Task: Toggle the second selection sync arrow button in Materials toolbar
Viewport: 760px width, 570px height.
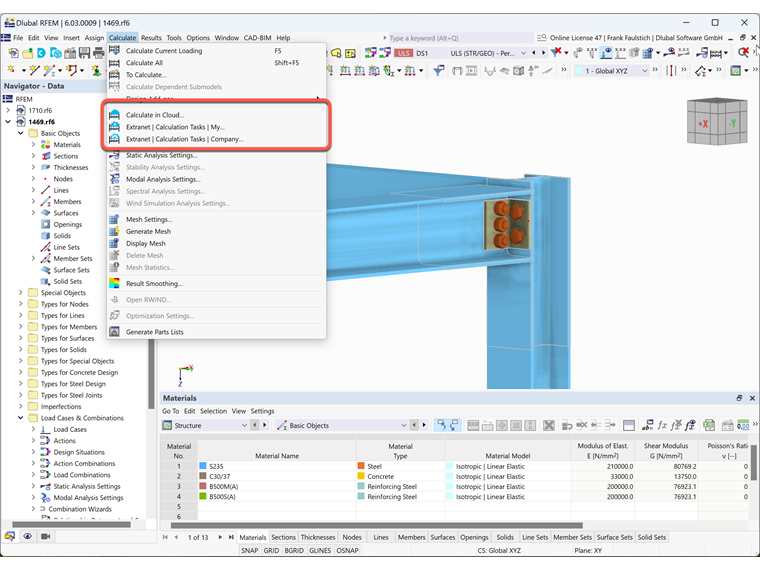Action: [454, 425]
